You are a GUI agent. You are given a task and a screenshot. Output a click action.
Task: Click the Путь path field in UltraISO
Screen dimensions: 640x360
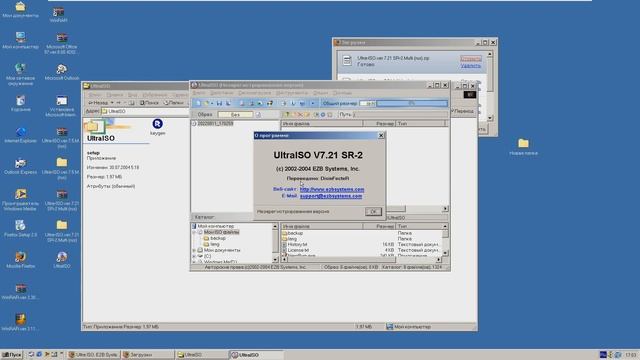[400, 115]
